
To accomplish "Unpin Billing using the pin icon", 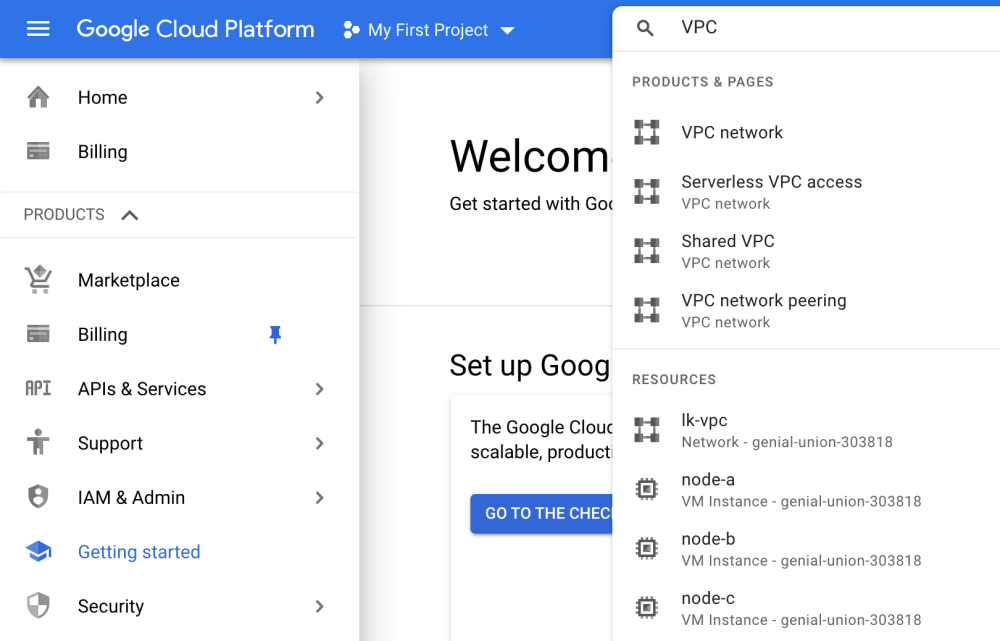I will (275, 335).
